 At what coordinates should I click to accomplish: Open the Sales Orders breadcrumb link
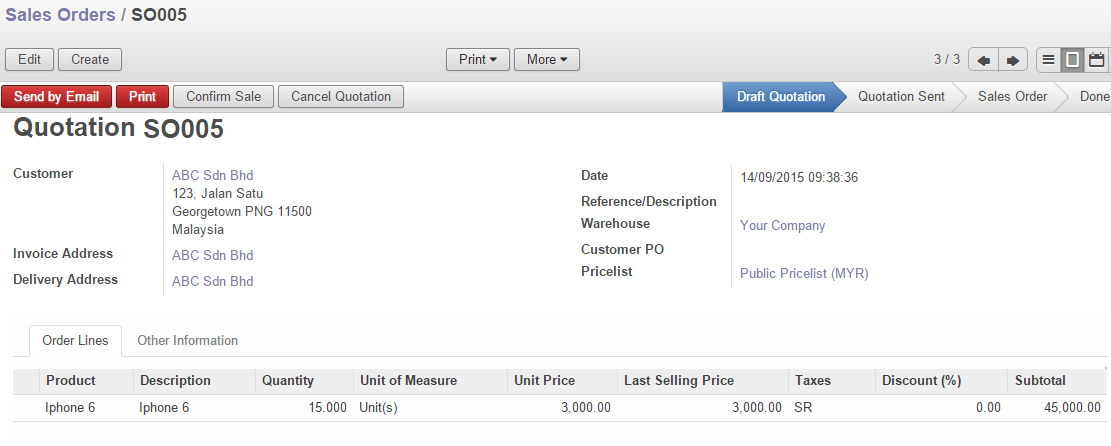pyautogui.click(x=60, y=15)
